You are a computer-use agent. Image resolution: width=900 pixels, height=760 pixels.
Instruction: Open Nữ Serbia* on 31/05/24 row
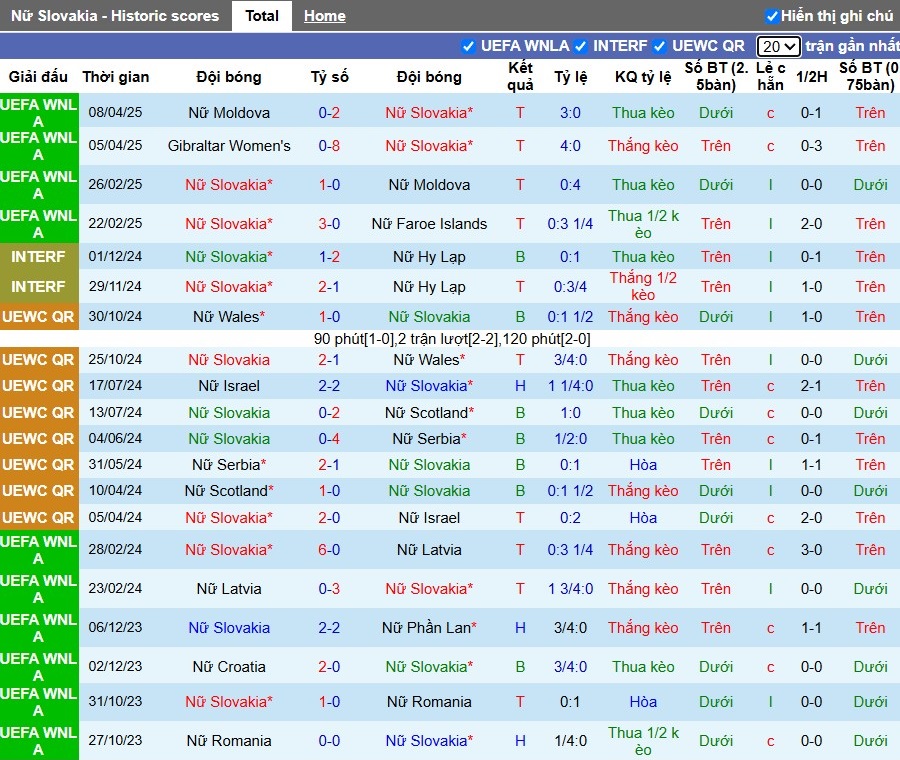pos(229,465)
